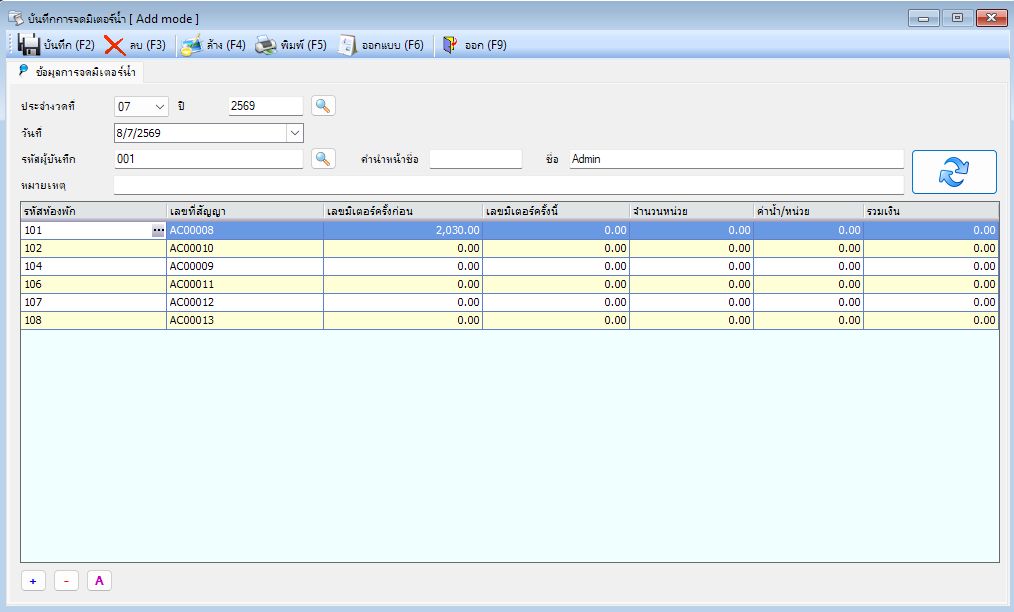Click the exit (F9) door icon
Viewport: 1014px width, 612px height.
click(450, 45)
